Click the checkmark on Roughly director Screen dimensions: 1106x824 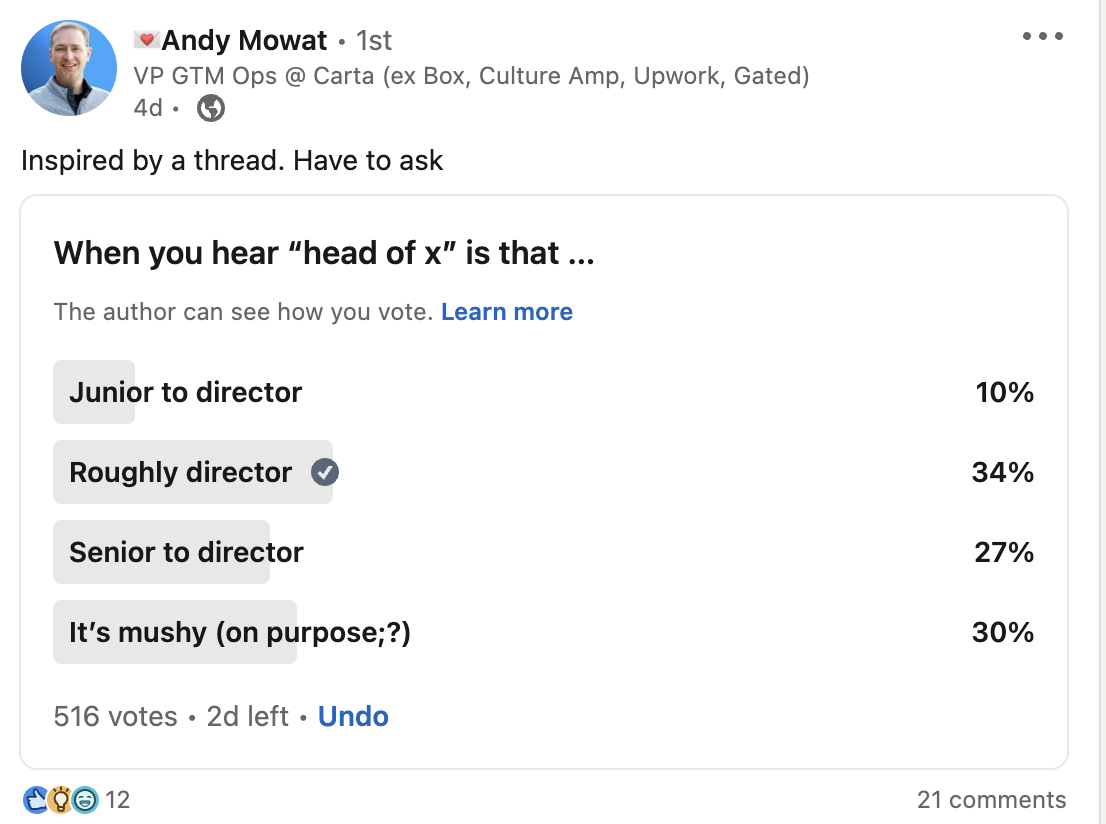(x=324, y=472)
